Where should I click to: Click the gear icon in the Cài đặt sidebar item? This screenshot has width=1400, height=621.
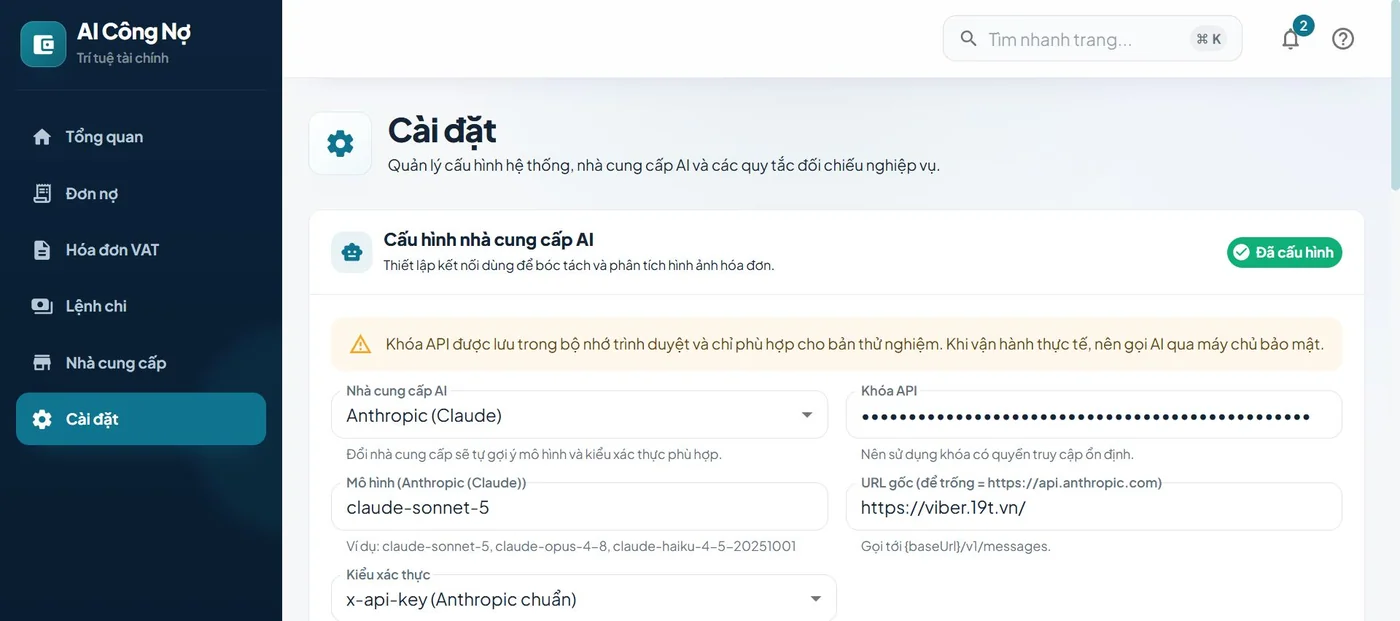pos(42,419)
